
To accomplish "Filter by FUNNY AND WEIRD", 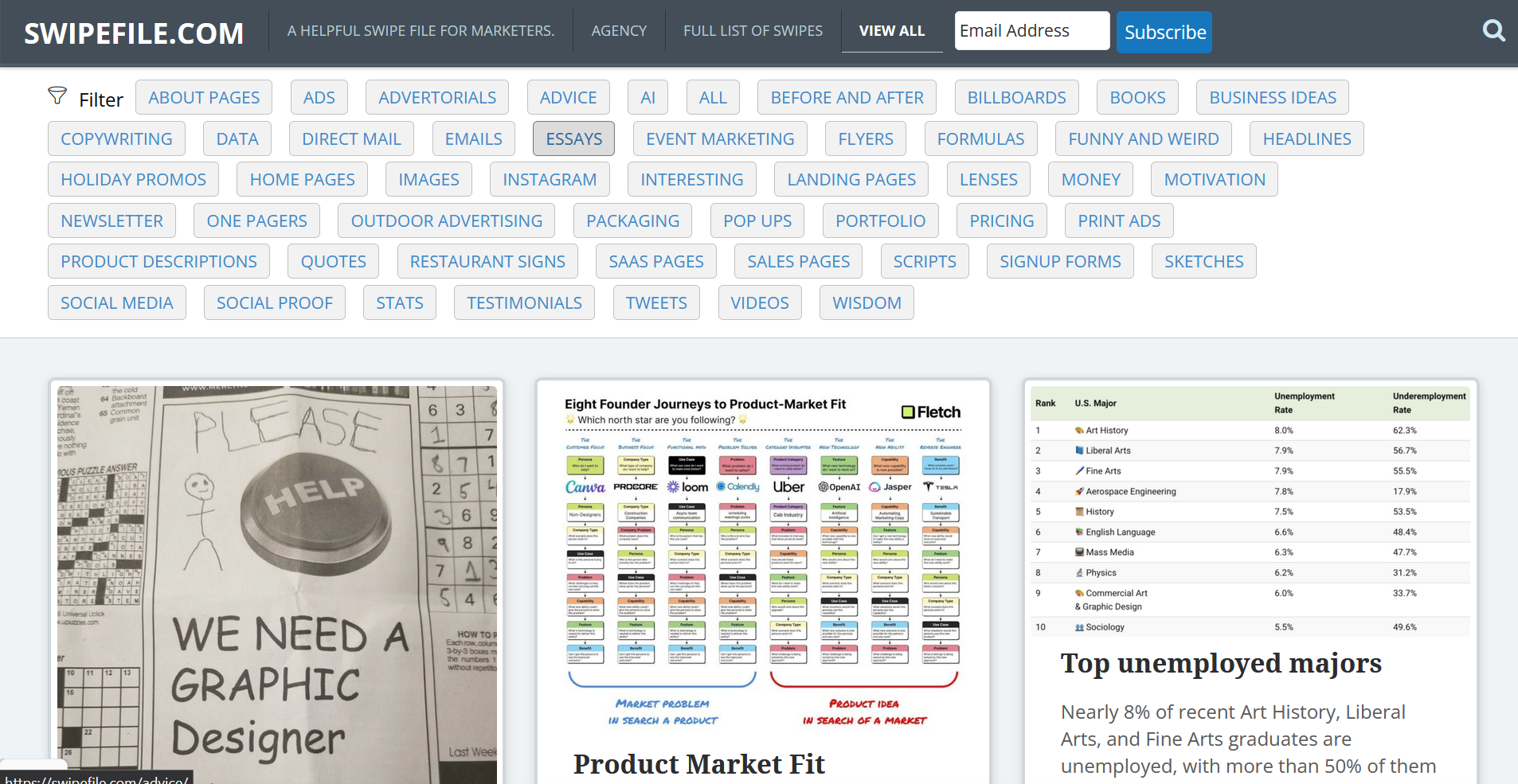I will [x=1143, y=138].
